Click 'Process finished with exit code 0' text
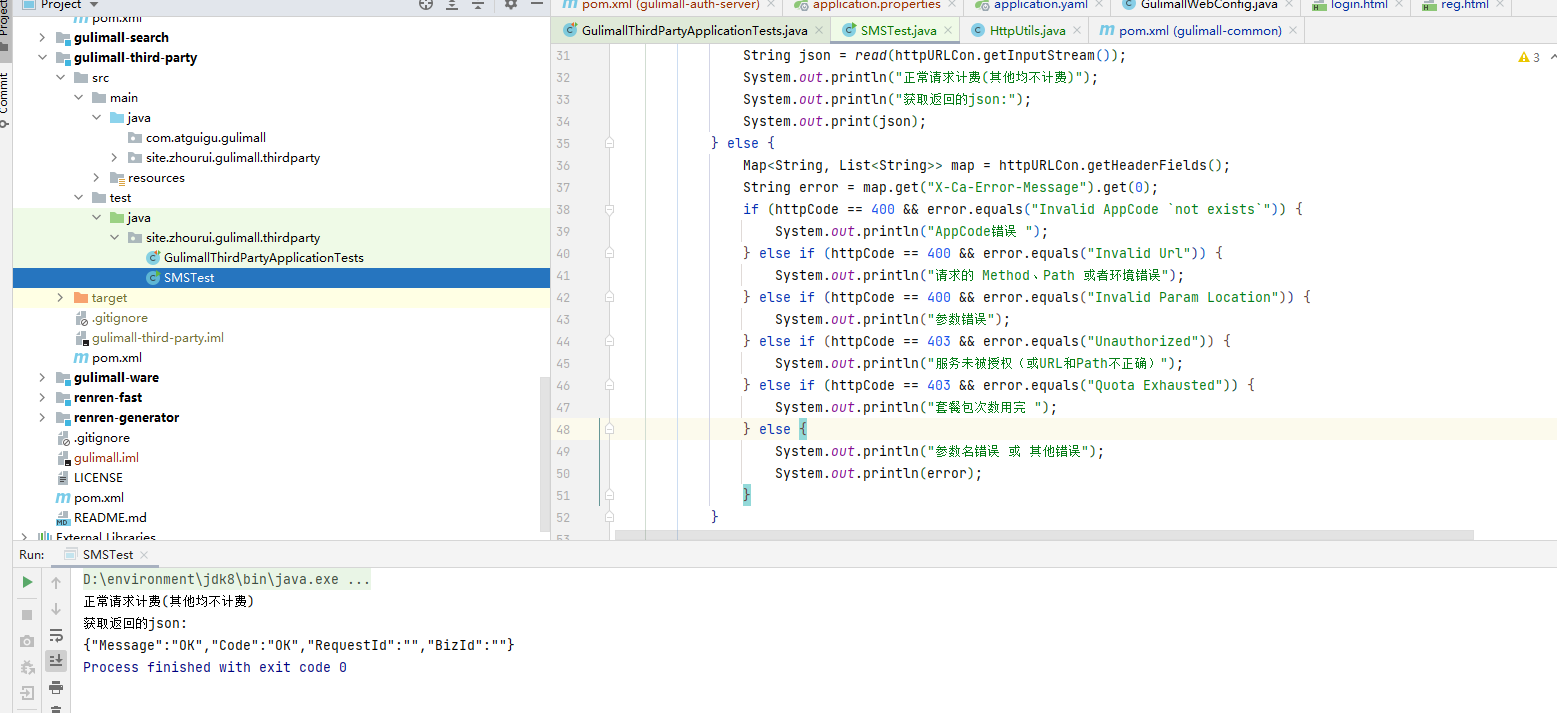This screenshot has width=1557, height=713. point(215,667)
